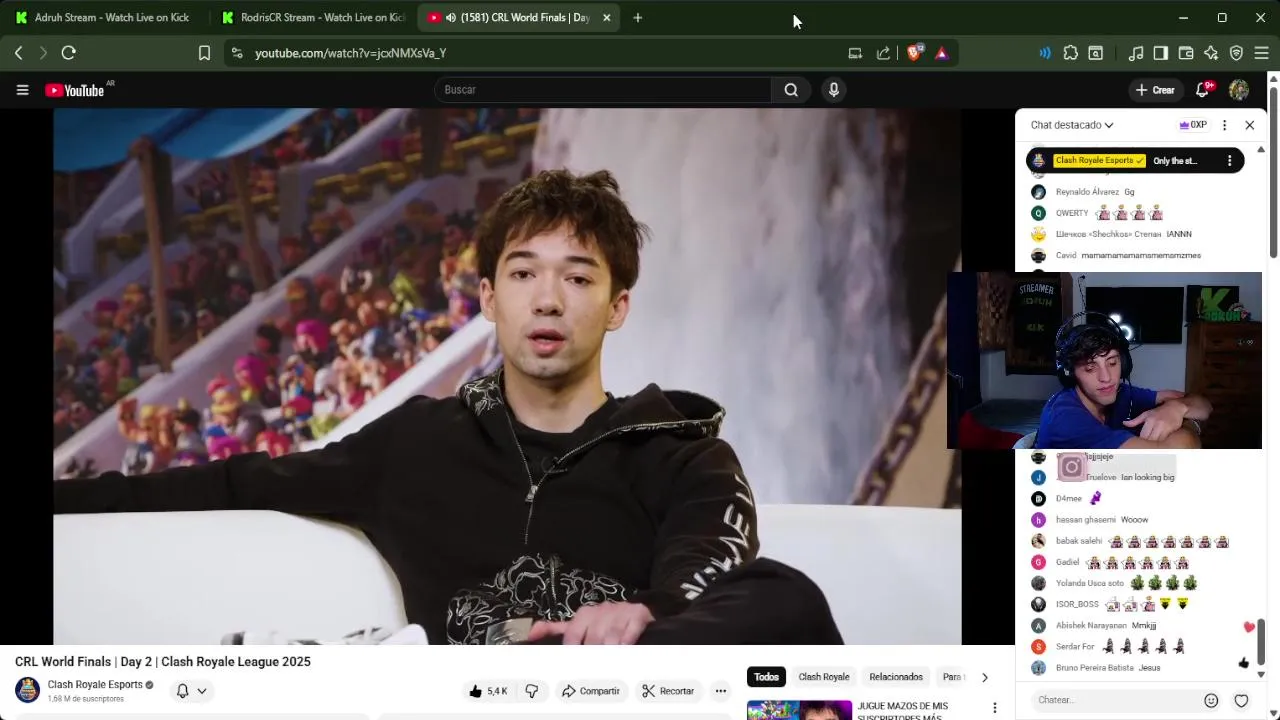Go to the YouTube home logo
The width and height of the screenshot is (1280, 720).
(75, 90)
